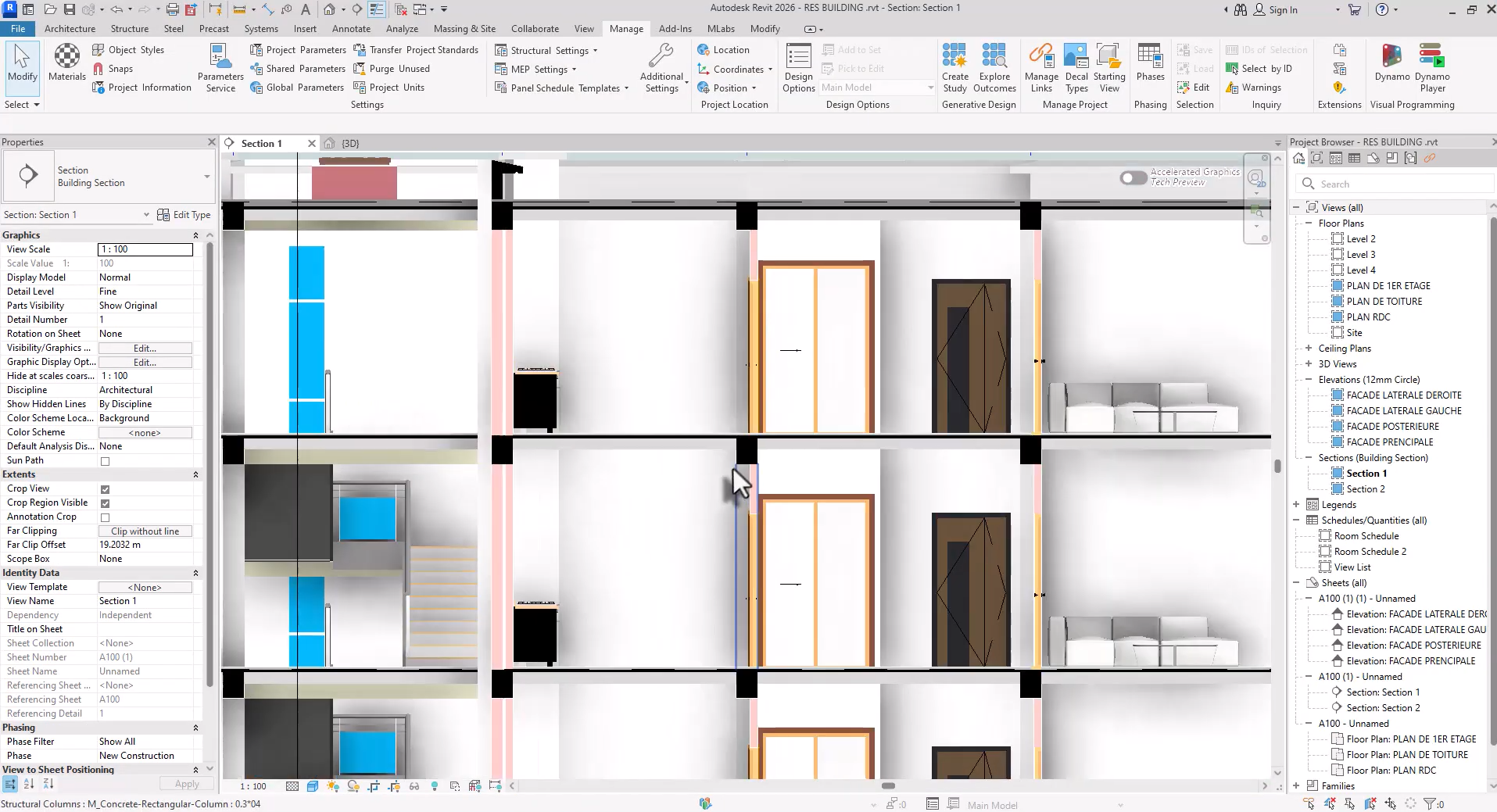Image resolution: width=1497 pixels, height=812 pixels.
Task: Open Design Options
Action: pyautogui.click(x=797, y=67)
